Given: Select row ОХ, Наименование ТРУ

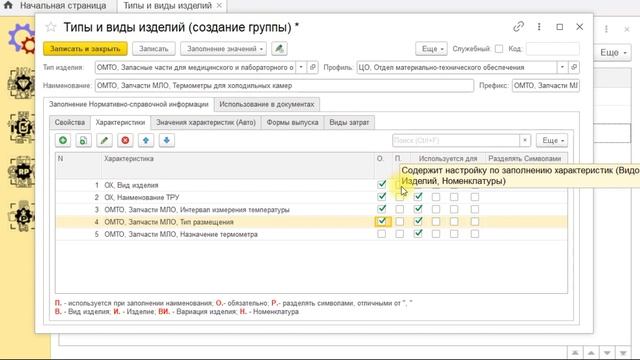Looking at the screenshot, I should [311, 197].
